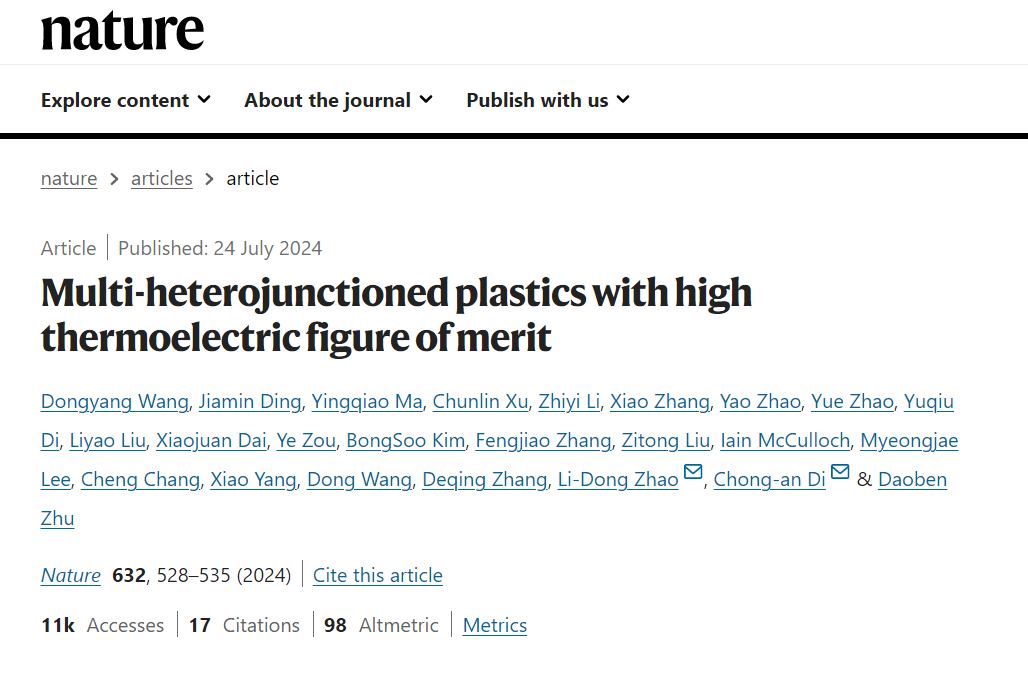
Task: Click author name BongSoo Kim
Action: coord(405,441)
